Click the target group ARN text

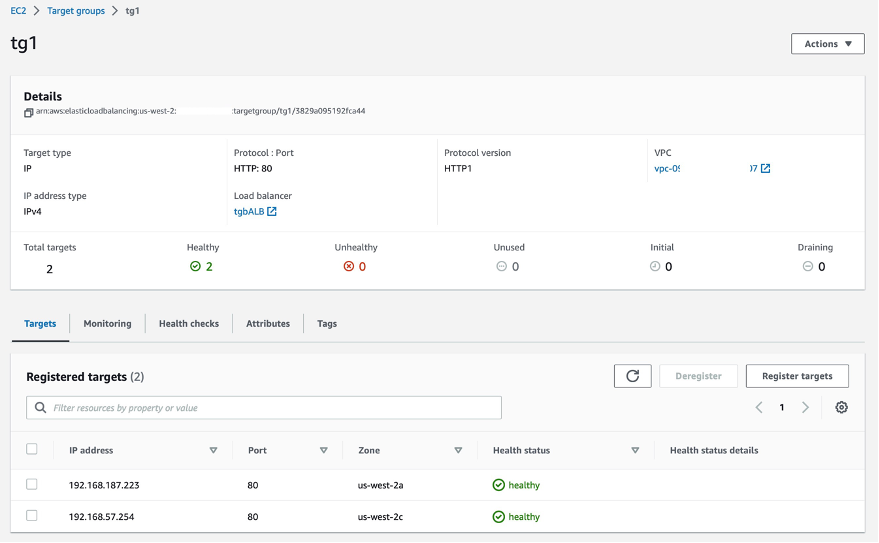click(x=201, y=111)
